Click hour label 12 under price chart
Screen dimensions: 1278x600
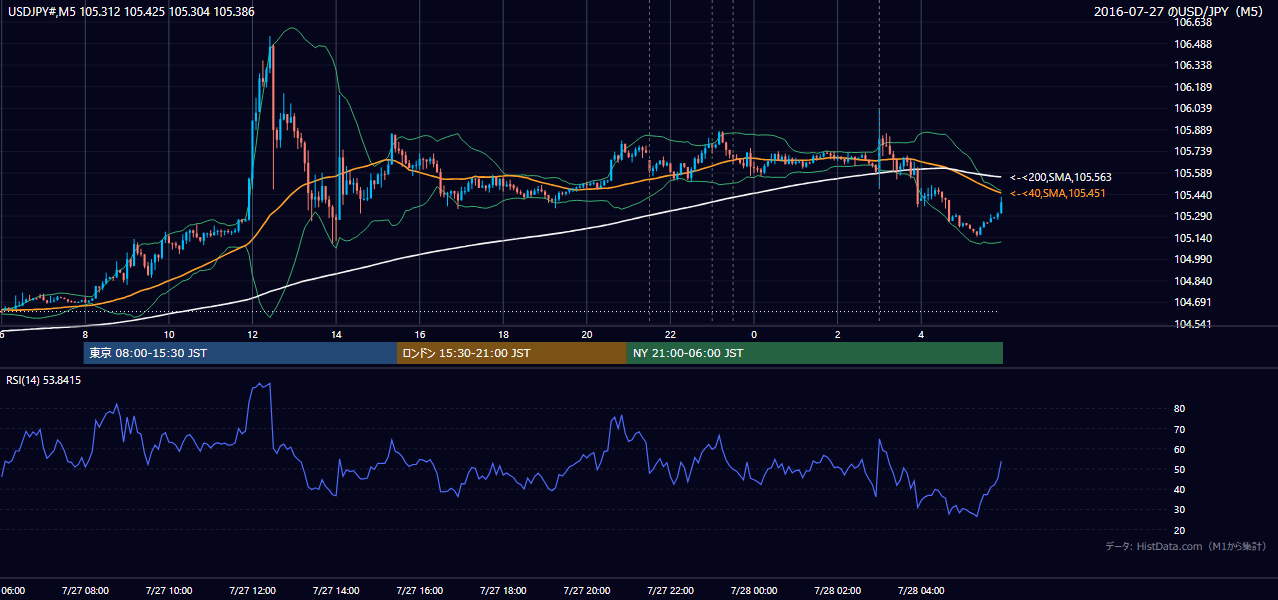pyautogui.click(x=252, y=334)
